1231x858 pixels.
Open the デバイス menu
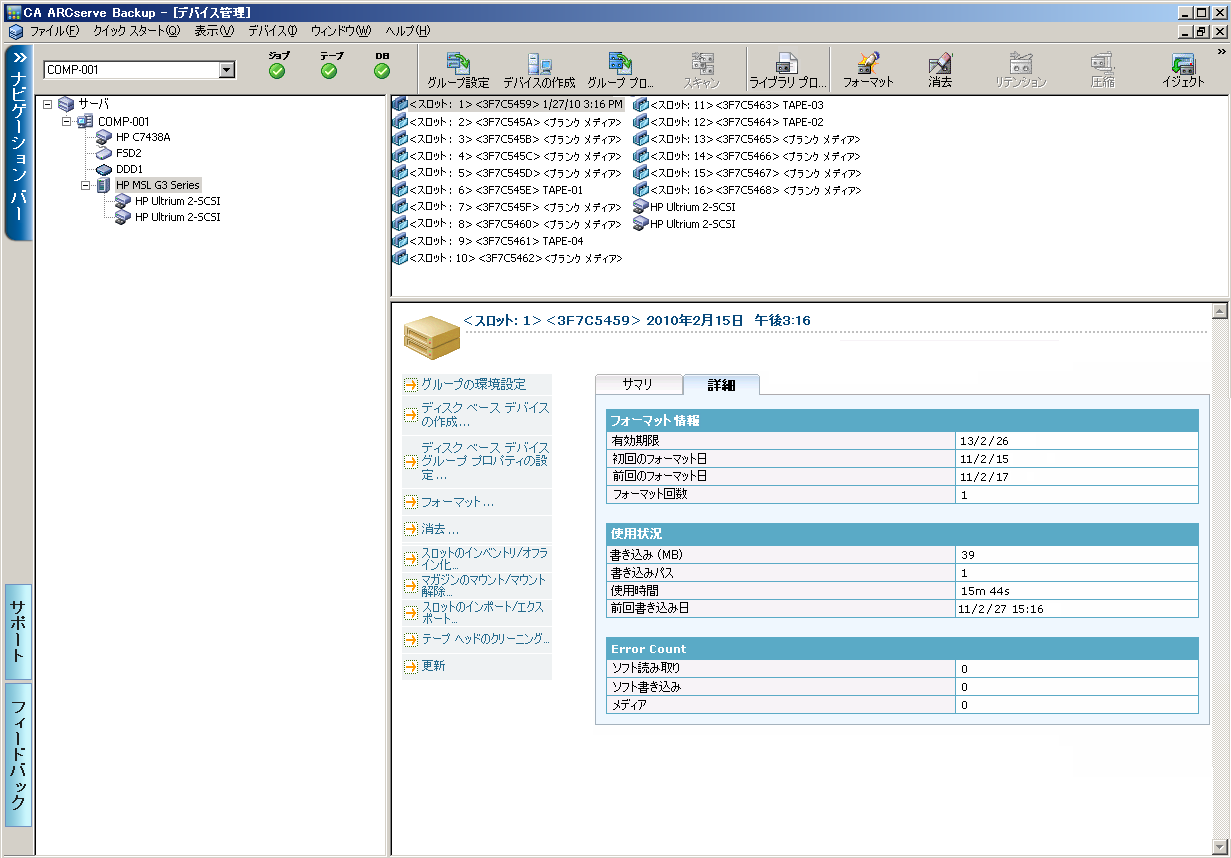point(272,31)
